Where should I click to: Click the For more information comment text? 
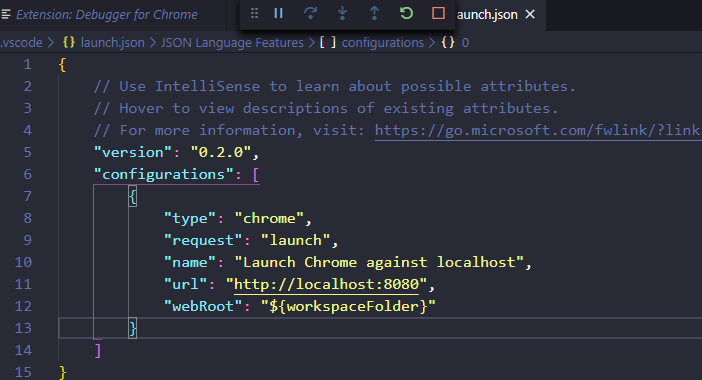tap(230, 130)
